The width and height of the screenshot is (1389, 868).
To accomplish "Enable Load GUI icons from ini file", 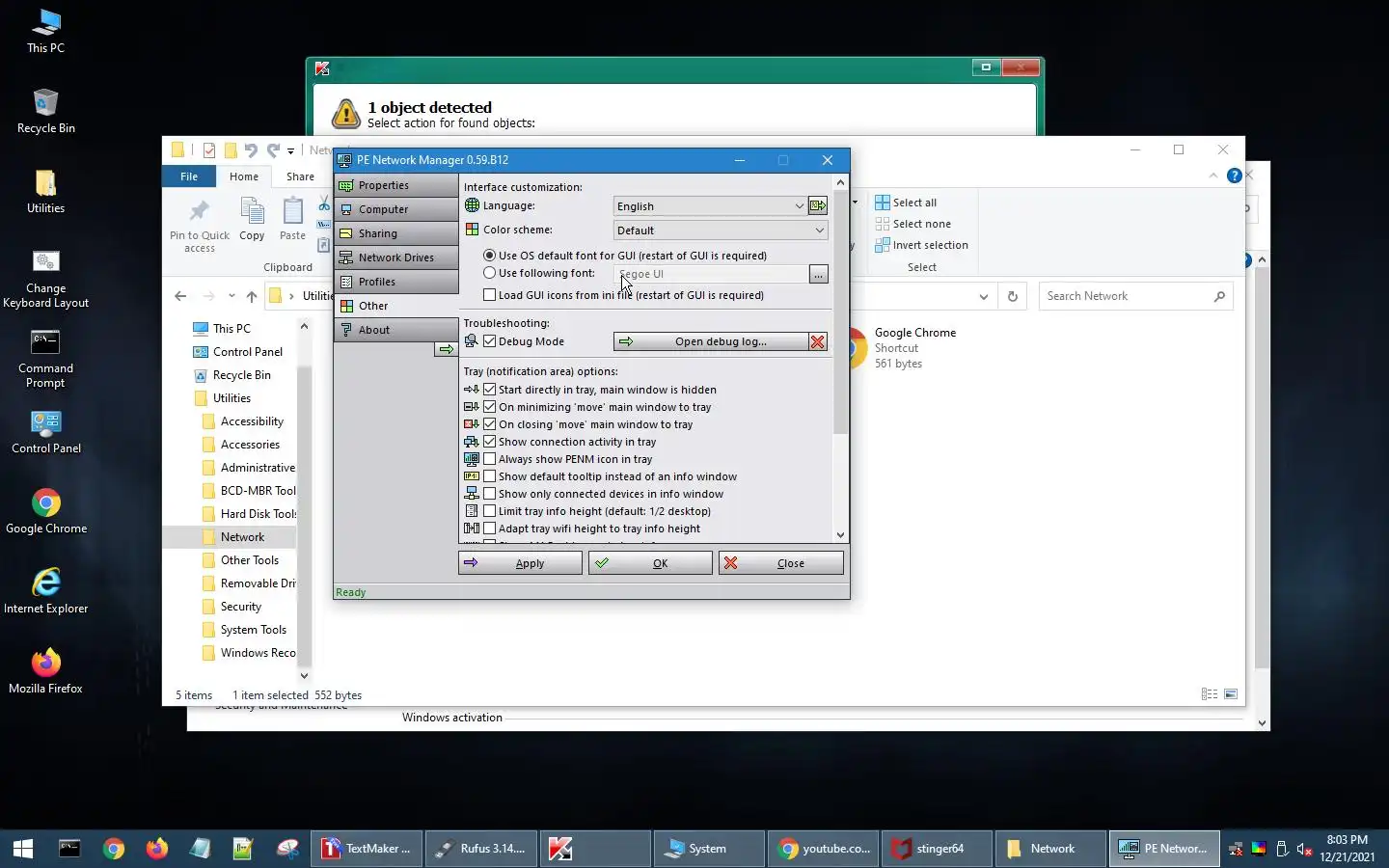I will (x=490, y=295).
